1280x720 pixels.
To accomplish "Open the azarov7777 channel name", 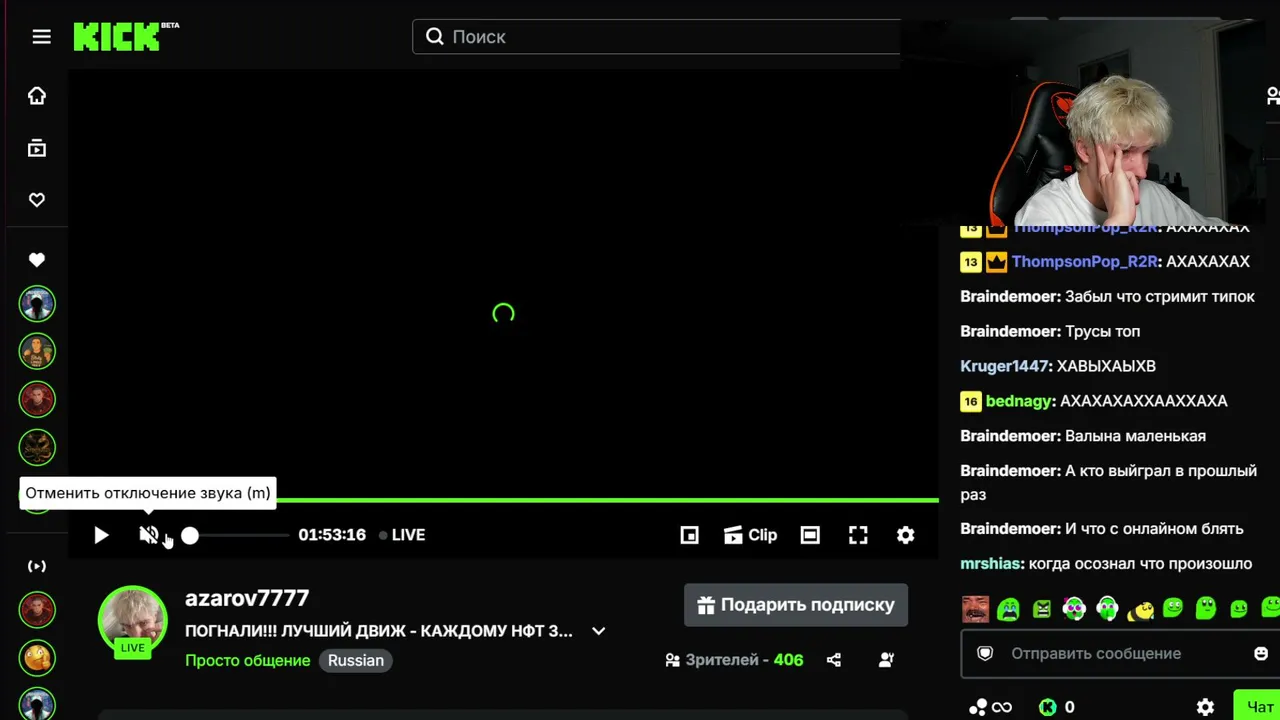I will point(247,598).
